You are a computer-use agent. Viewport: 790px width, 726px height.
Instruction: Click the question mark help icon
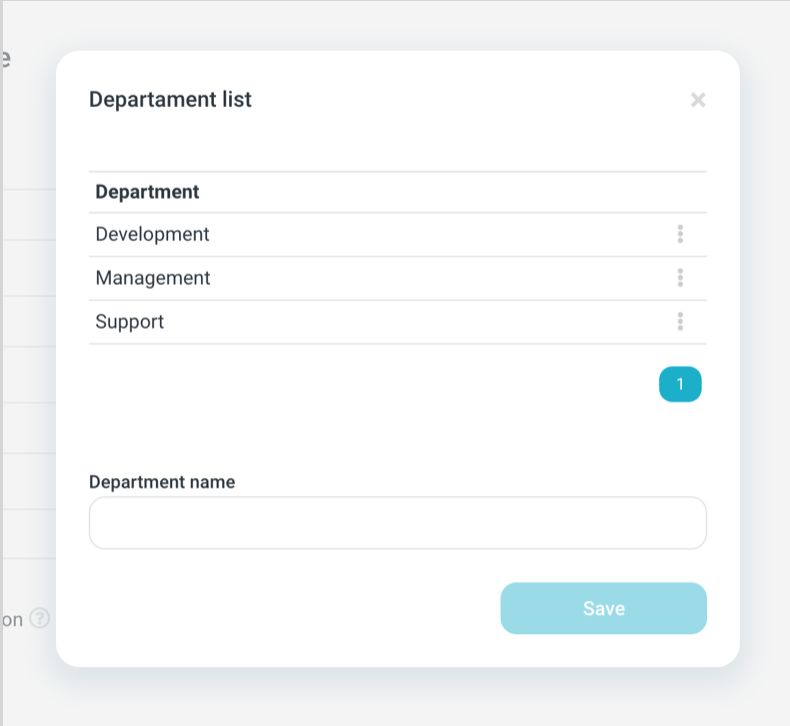pyautogui.click(x=39, y=618)
